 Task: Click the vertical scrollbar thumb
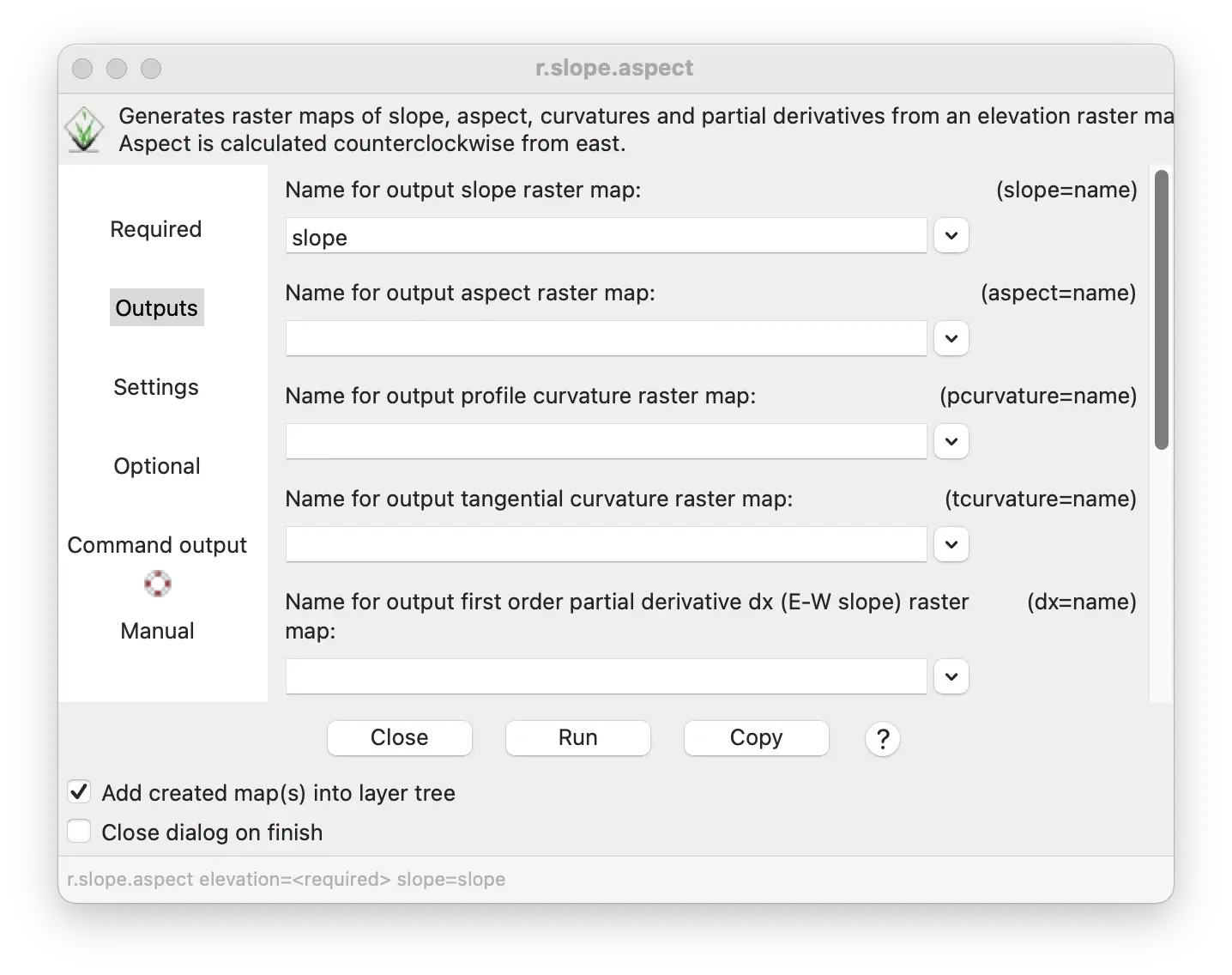[1162, 309]
